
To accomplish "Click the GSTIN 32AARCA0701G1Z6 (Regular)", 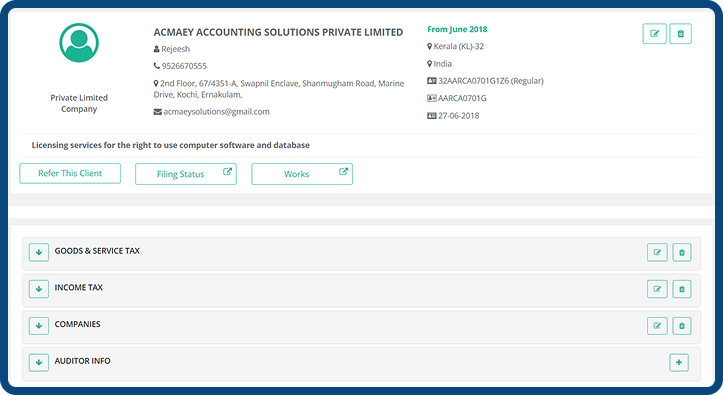I will 491,81.
